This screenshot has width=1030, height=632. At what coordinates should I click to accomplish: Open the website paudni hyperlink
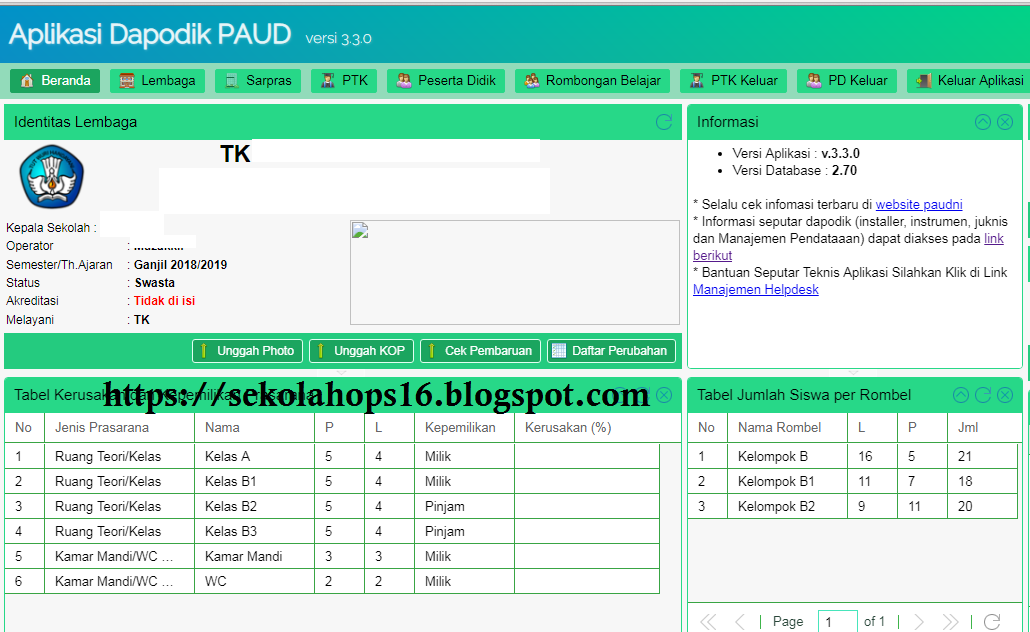click(919, 204)
